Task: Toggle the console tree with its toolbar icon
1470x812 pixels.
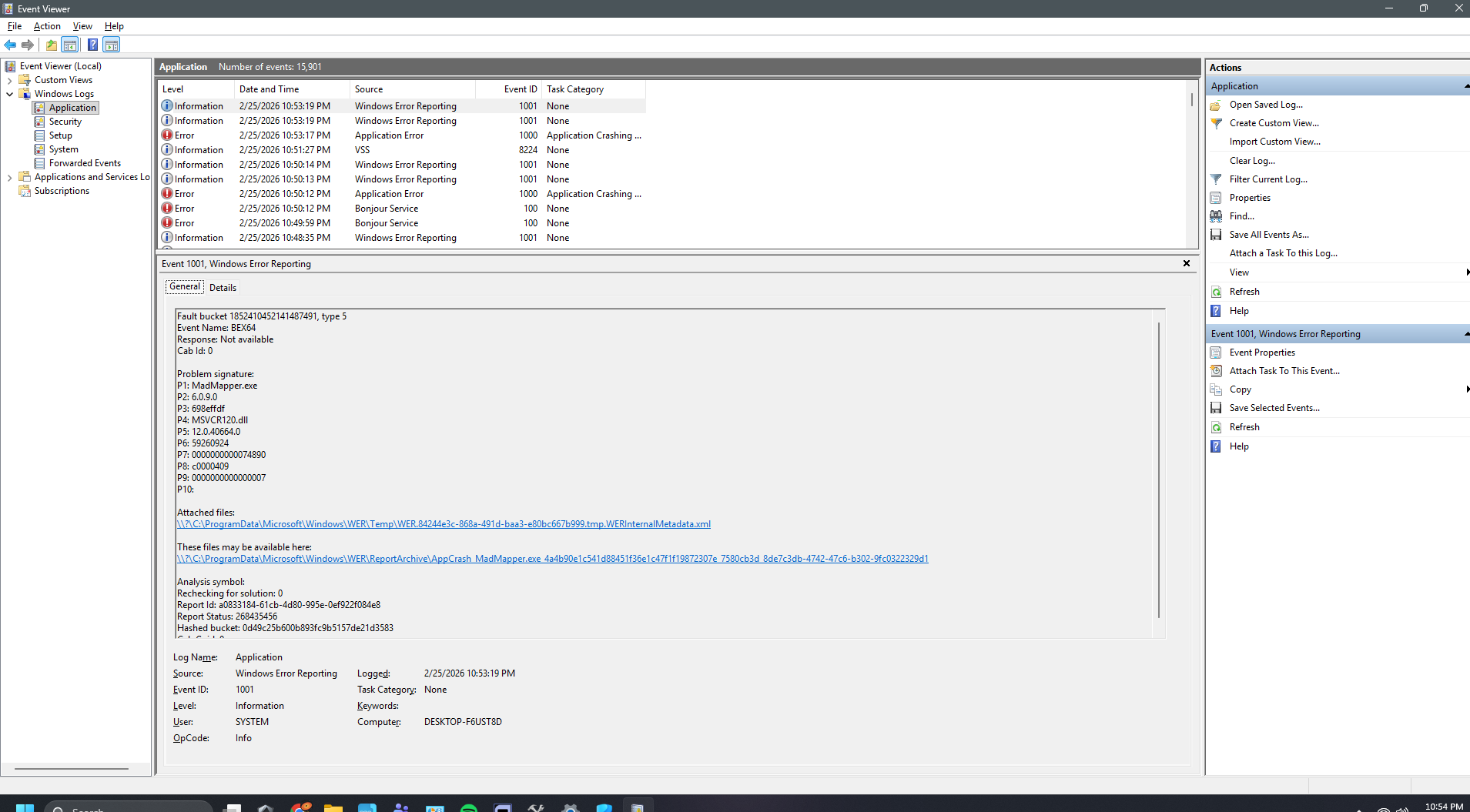Action: coord(70,45)
